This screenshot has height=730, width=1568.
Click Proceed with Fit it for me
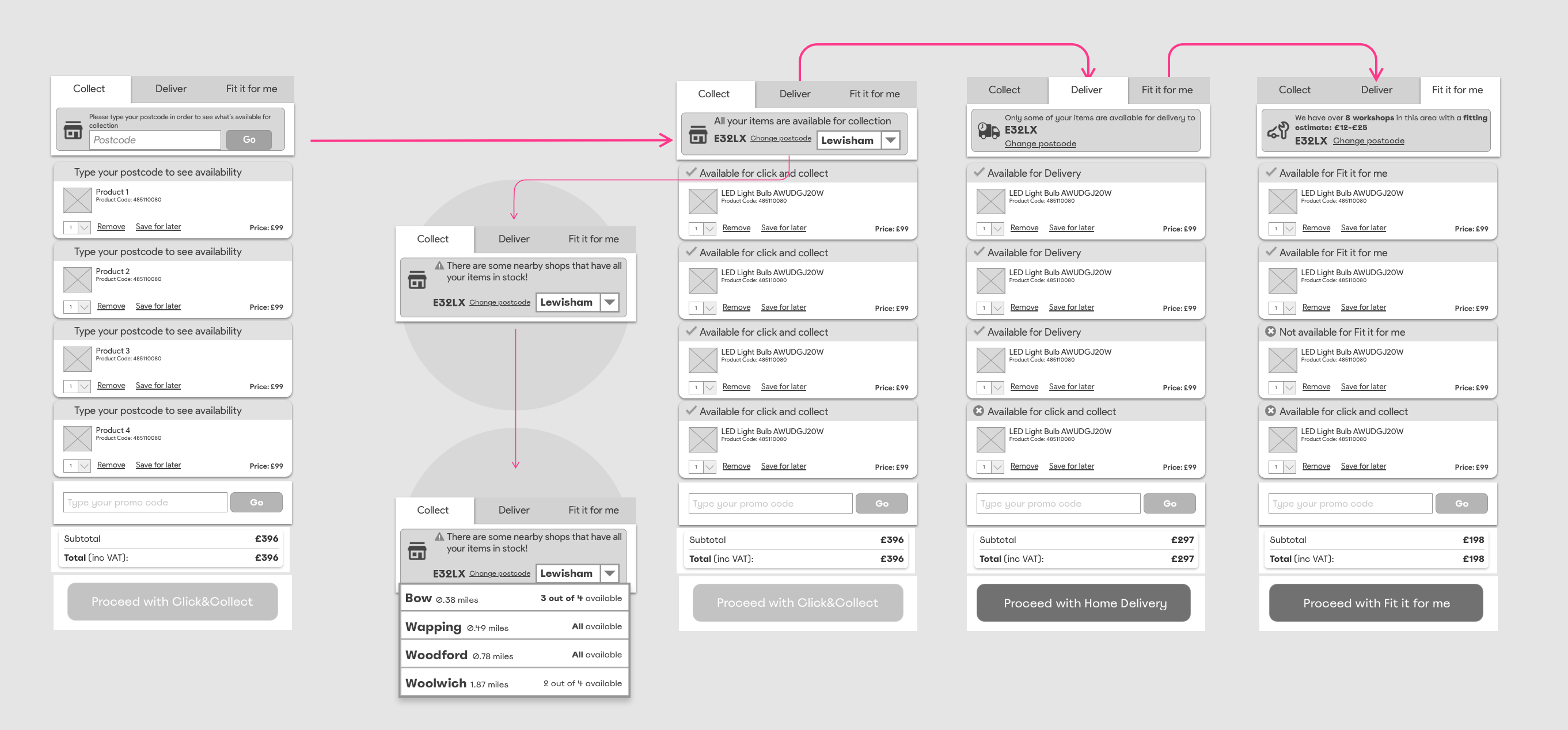point(1376,603)
